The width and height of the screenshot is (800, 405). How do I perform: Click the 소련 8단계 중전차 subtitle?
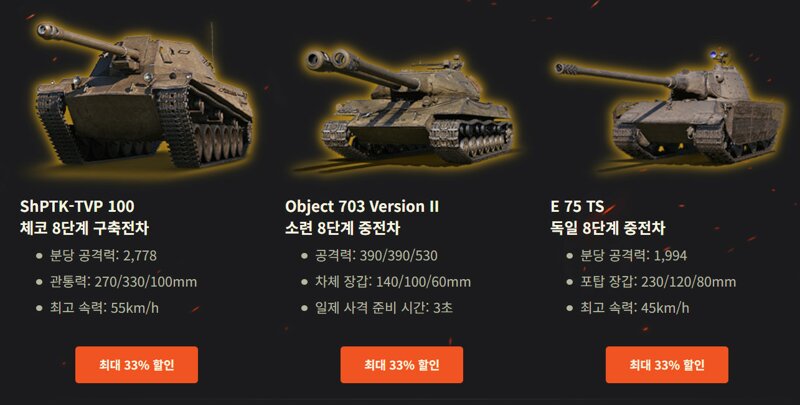point(342,227)
